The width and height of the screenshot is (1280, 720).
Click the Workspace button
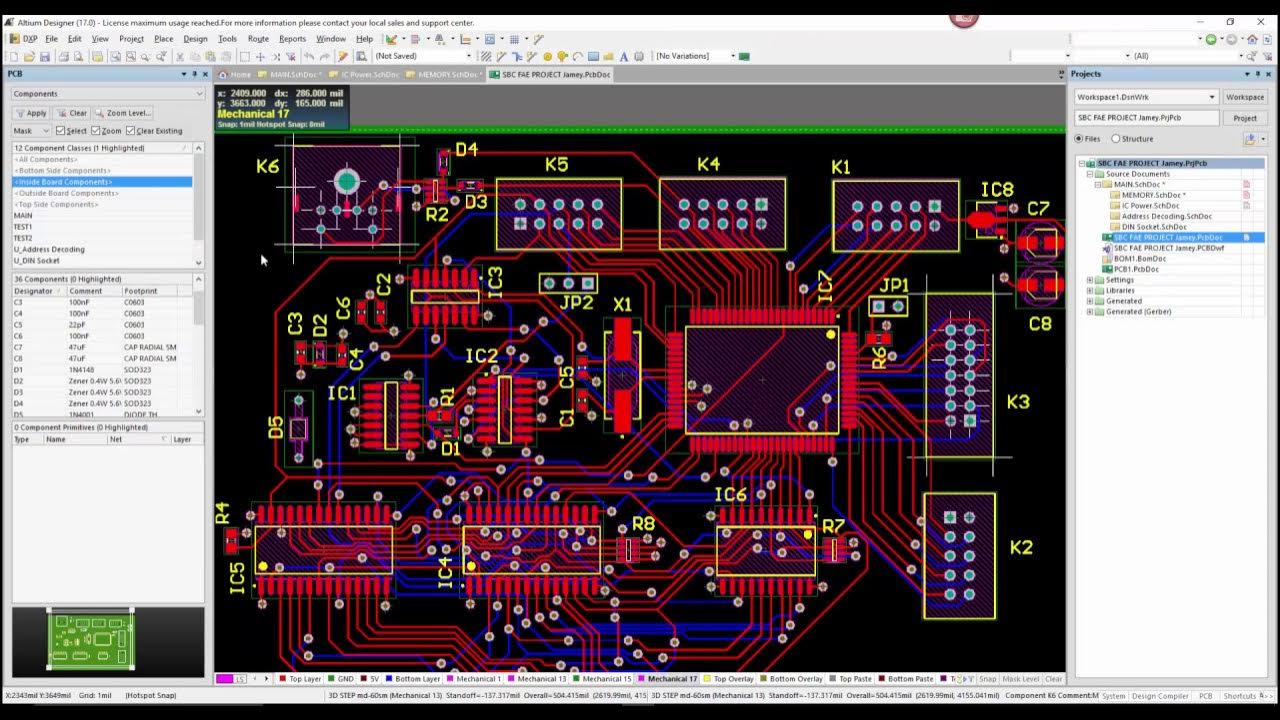tap(1245, 97)
